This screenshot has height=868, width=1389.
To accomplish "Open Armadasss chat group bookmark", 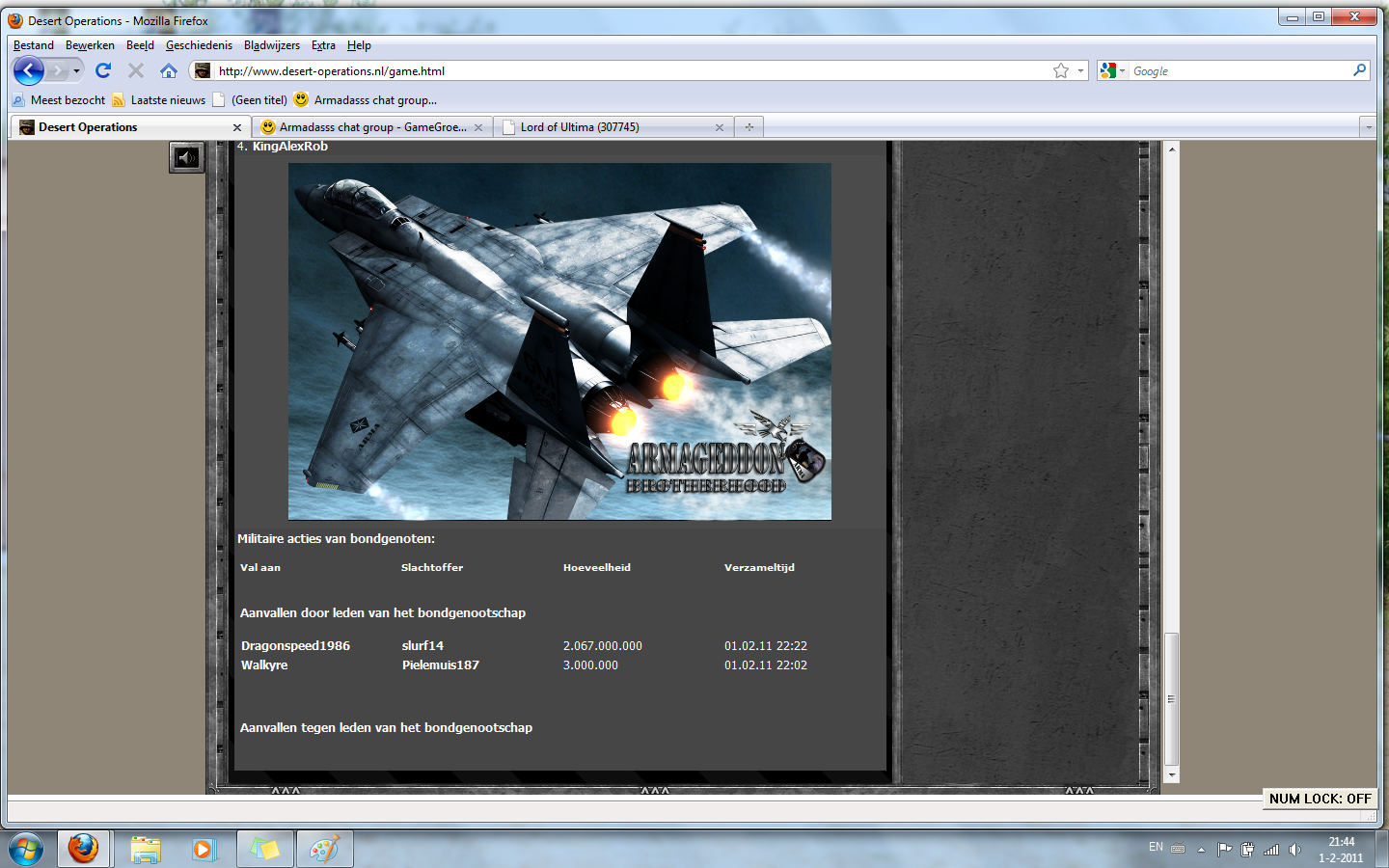I will (x=366, y=99).
